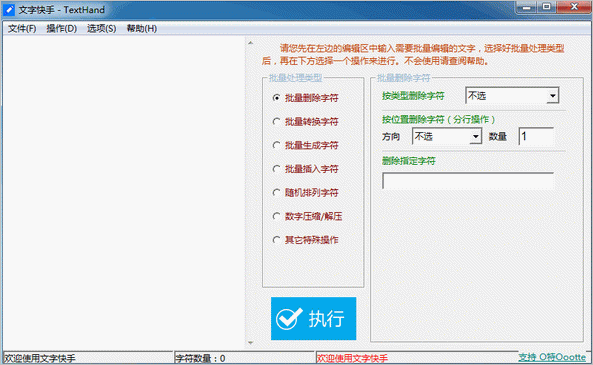Click the scroll up arrow beside editor
Screen dimensions: 593x365
[250, 43]
